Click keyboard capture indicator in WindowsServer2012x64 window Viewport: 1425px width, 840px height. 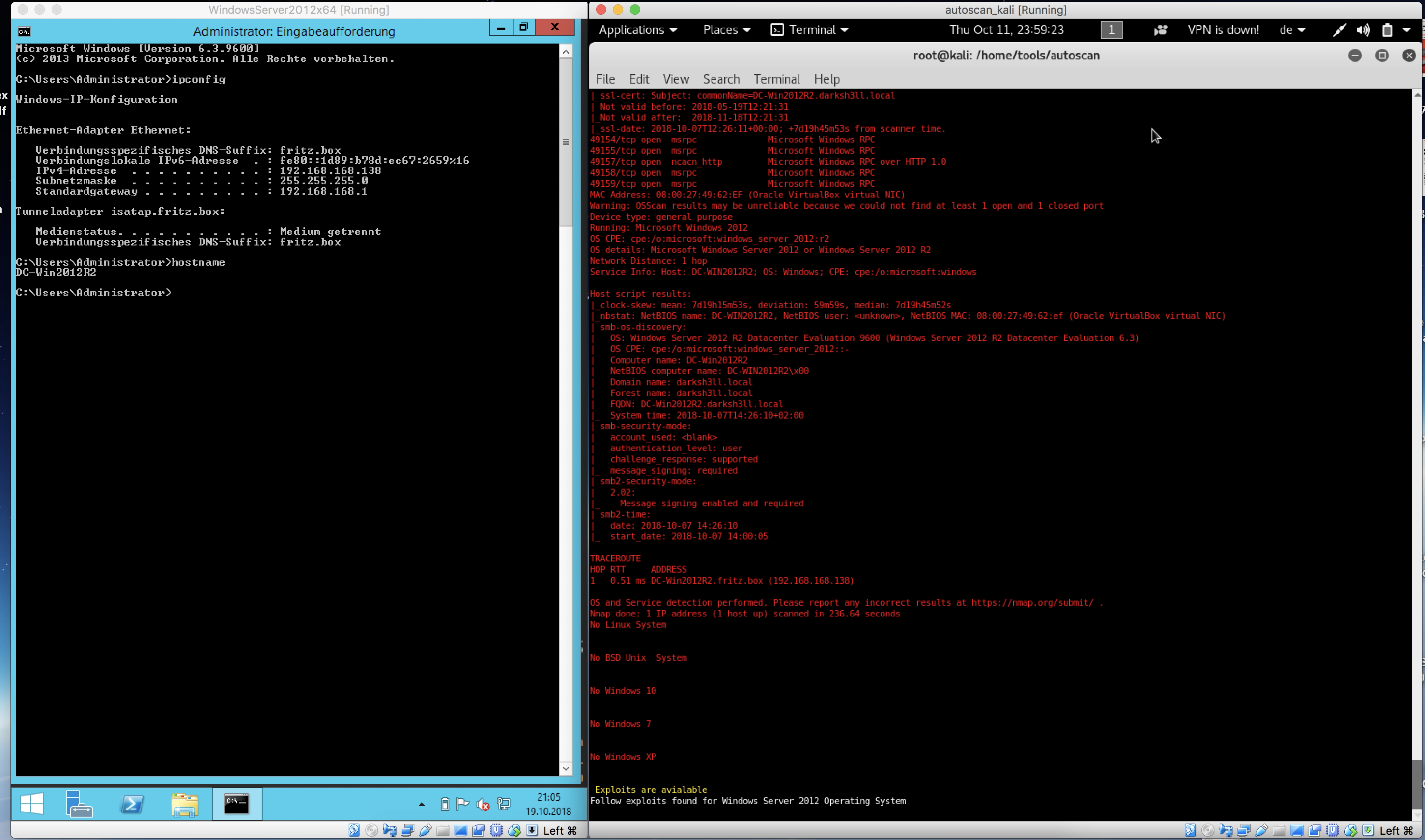[532, 830]
